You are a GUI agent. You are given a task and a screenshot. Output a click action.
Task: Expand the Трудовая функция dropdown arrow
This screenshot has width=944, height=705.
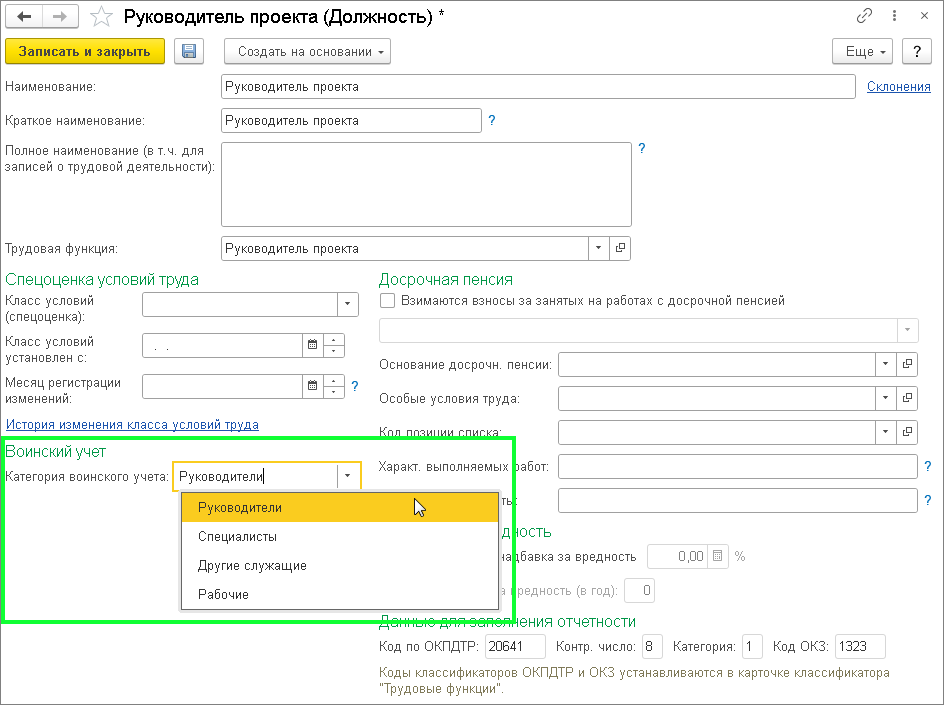coord(598,249)
